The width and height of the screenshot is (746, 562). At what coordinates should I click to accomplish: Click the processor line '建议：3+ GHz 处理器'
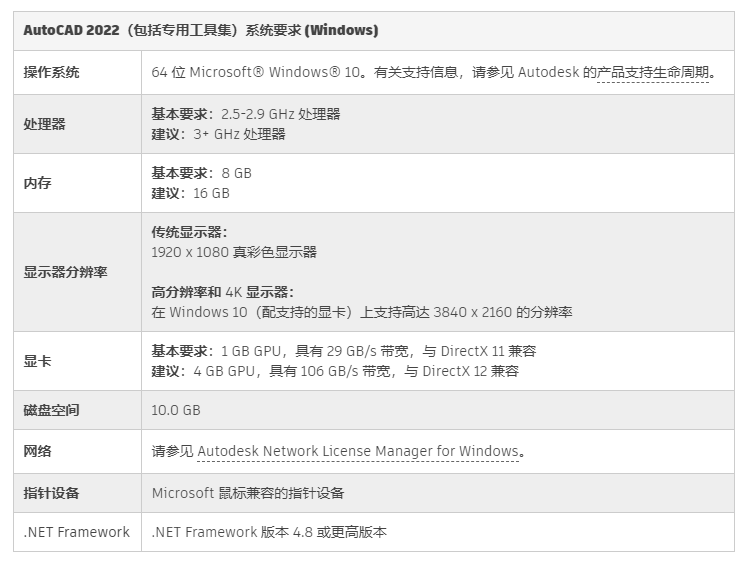point(218,134)
